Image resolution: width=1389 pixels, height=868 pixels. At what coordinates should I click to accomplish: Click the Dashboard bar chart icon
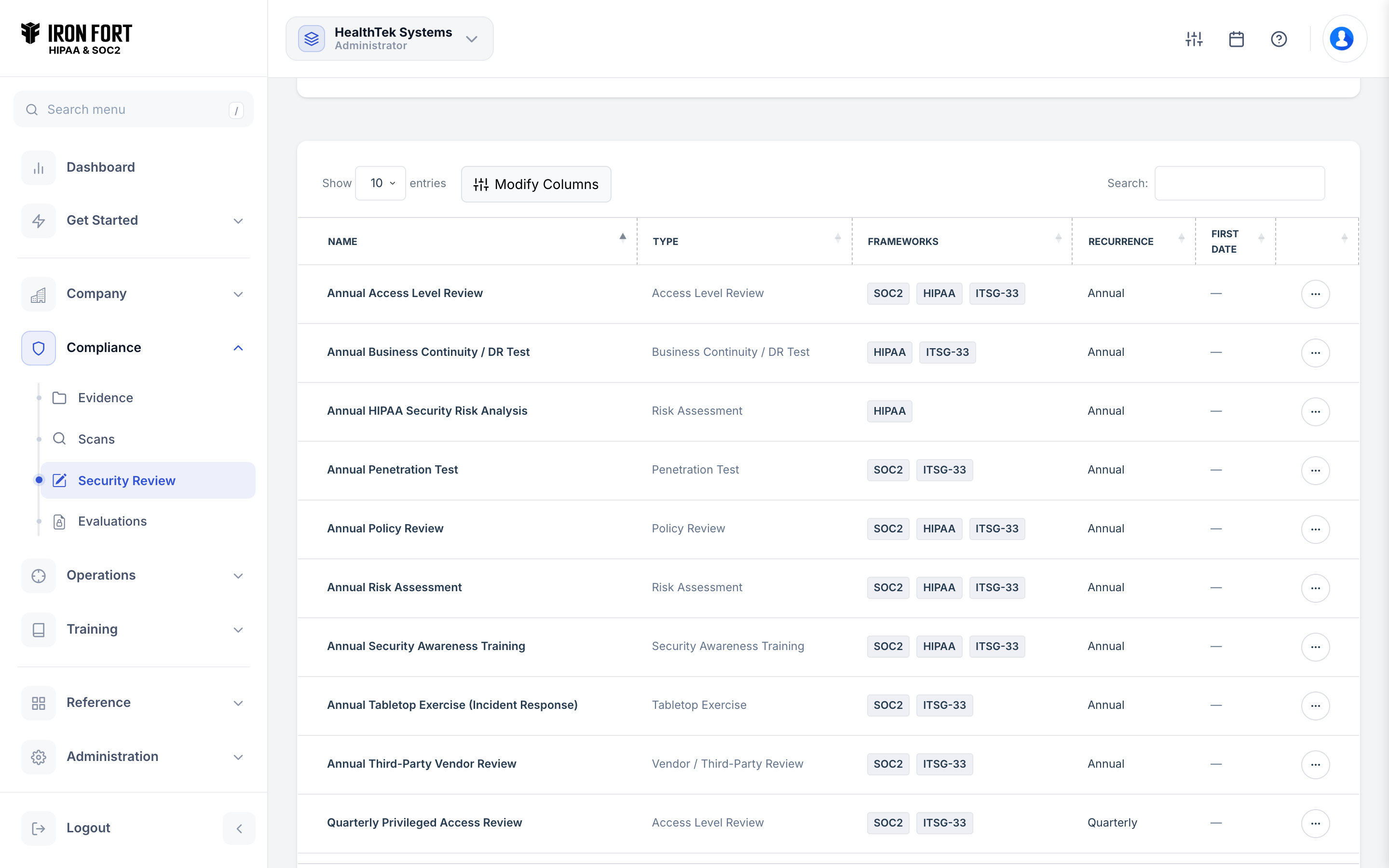39,168
